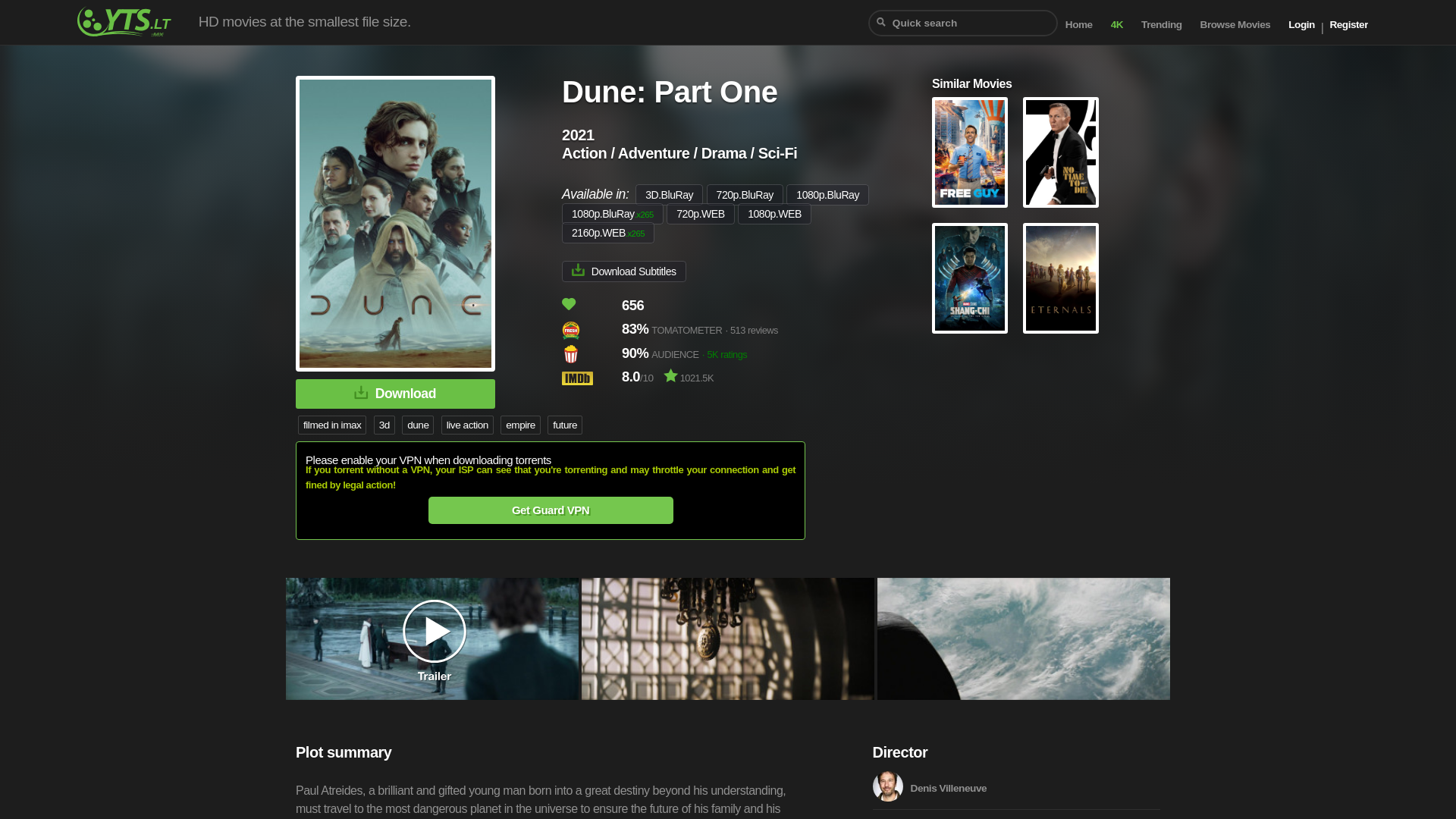Click the 83% Tomatometer score

[x=635, y=329]
